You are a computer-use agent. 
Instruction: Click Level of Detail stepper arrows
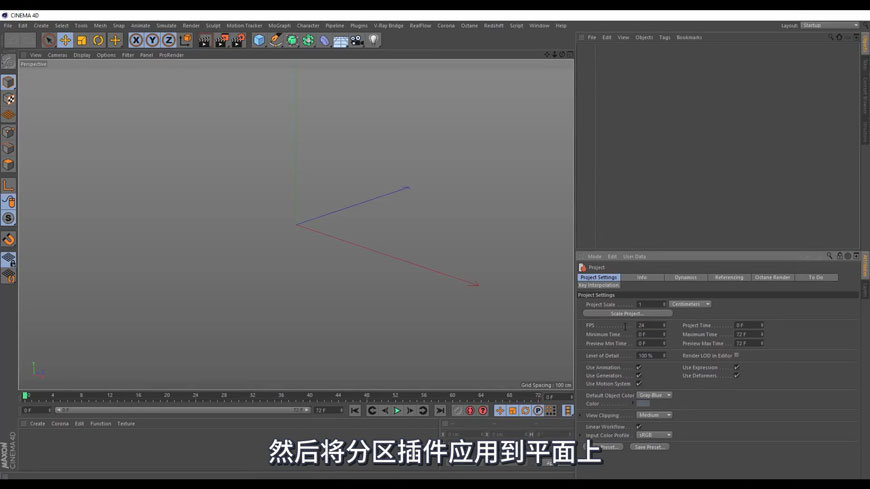[x=664, y=355]
